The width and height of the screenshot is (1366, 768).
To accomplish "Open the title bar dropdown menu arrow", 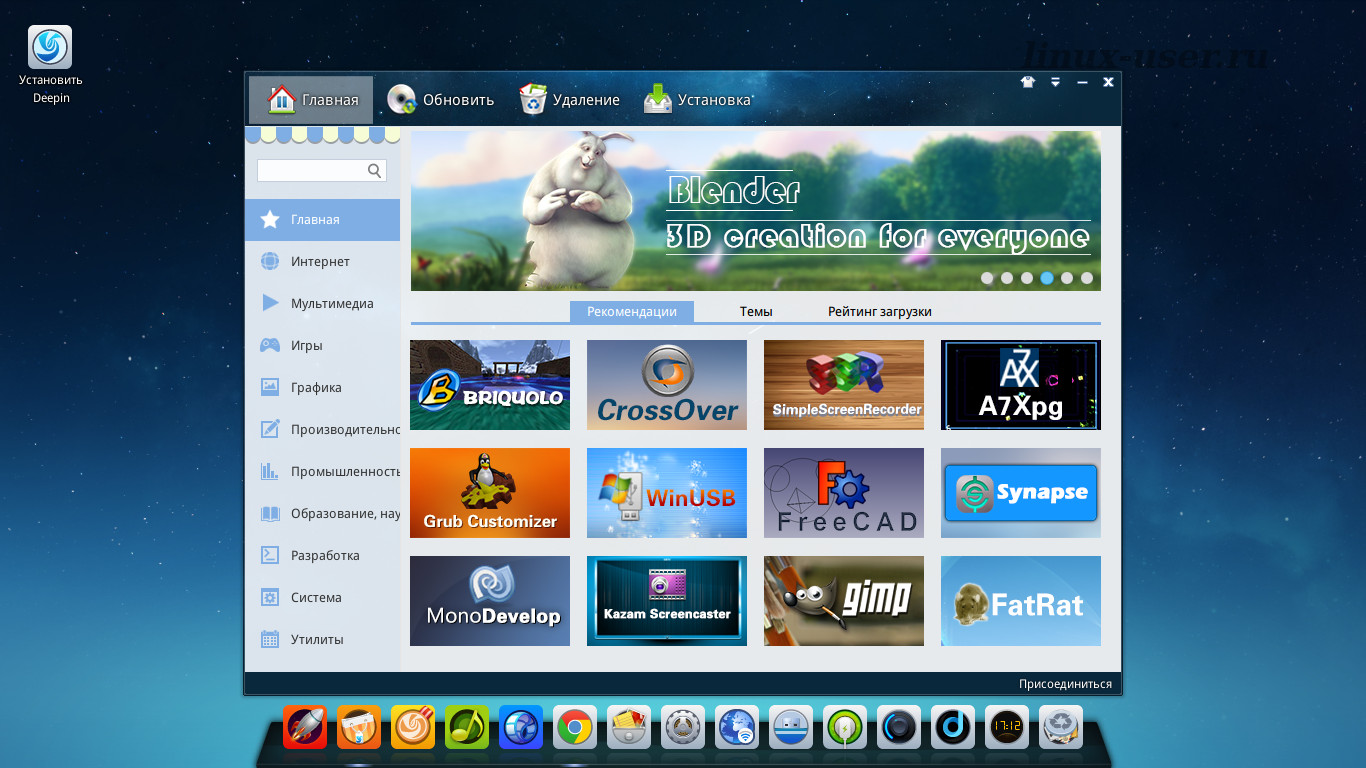I will (1055, 83).
